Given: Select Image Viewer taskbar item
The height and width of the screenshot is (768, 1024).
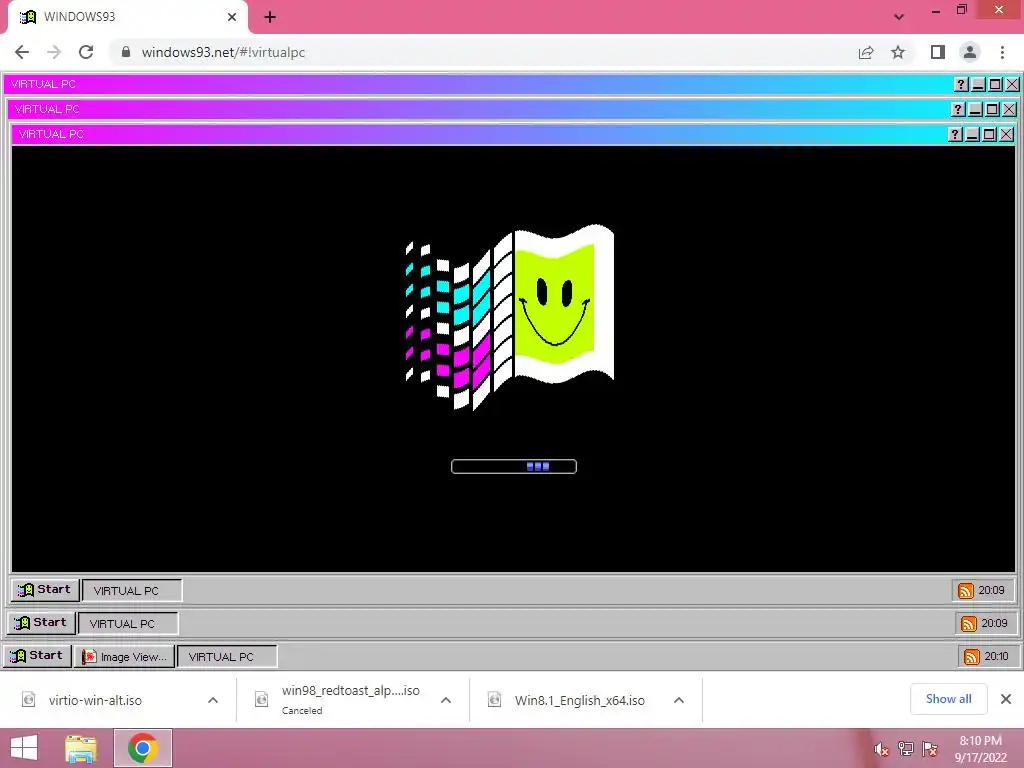Looking at the screenshot, I should [x=124, y=656].
